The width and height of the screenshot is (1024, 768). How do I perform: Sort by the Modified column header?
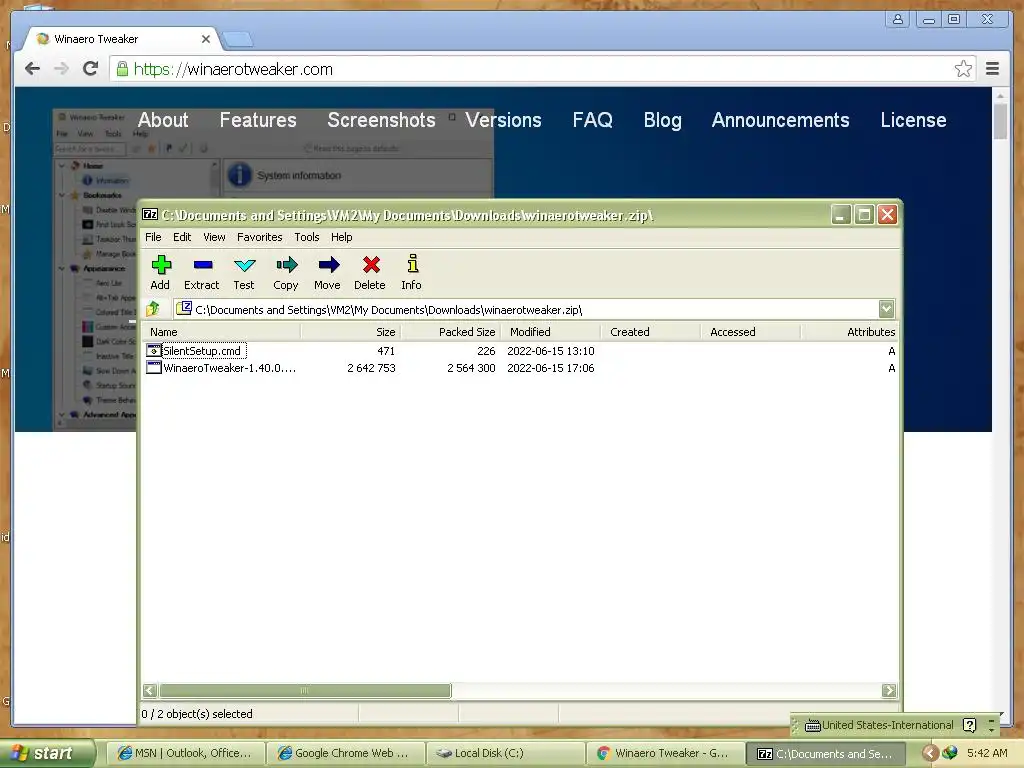[x=551, y=332]
